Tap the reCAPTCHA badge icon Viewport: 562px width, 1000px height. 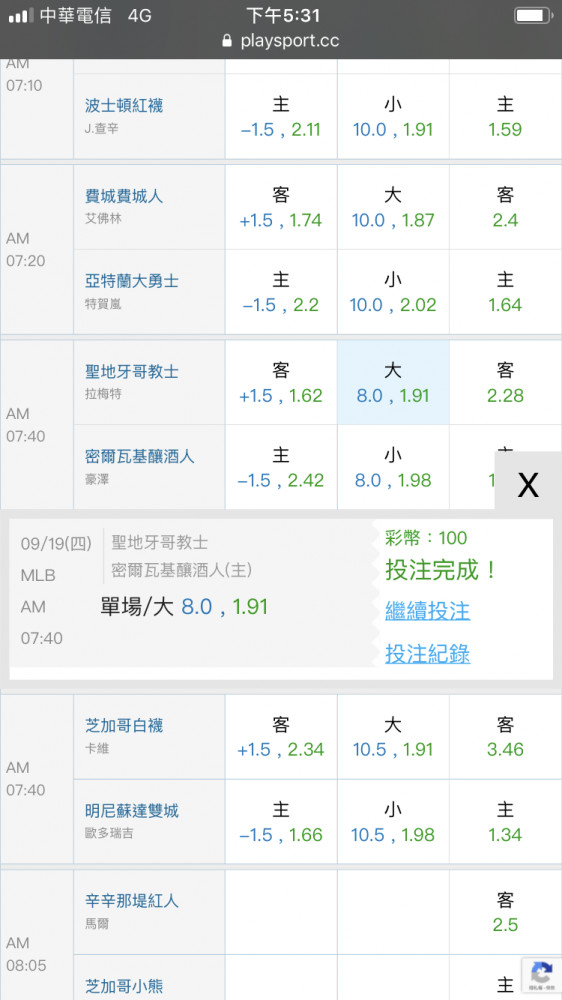click(x=541, y=976)
